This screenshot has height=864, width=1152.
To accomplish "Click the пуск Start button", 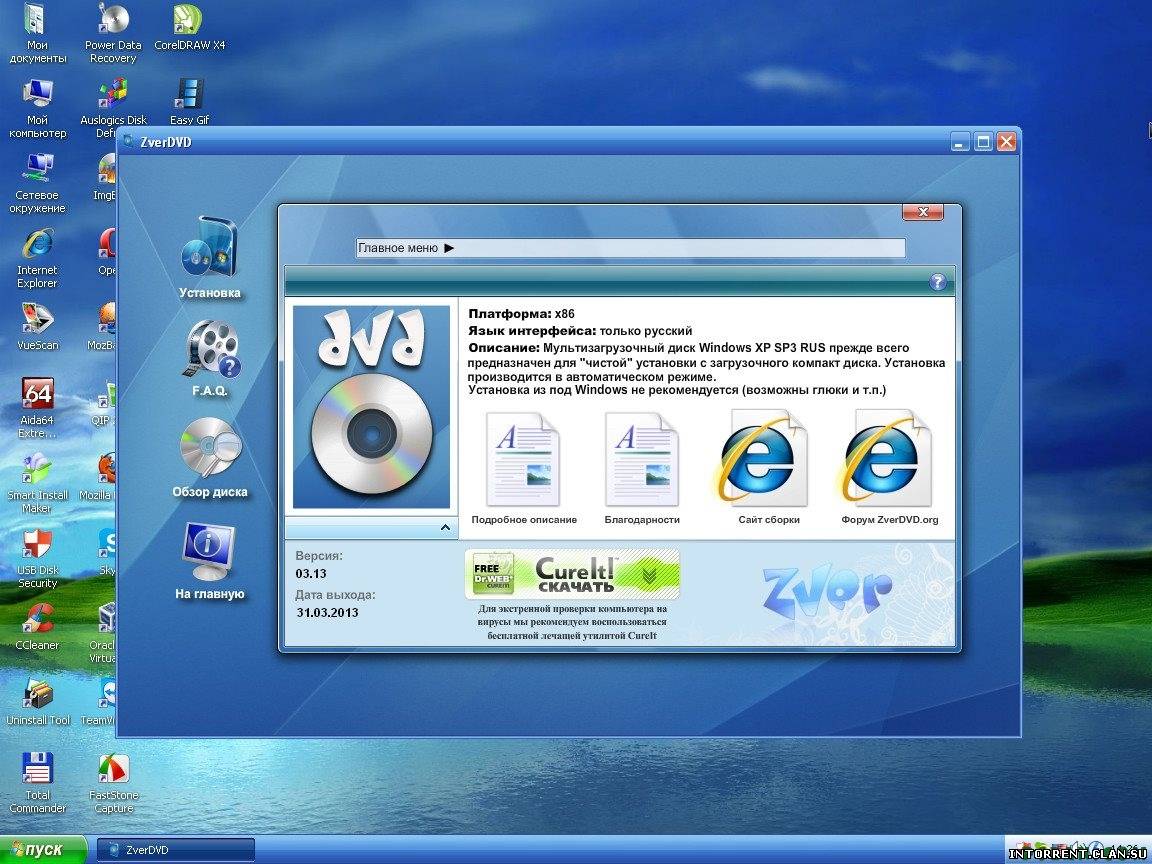I will pos(43,850).
